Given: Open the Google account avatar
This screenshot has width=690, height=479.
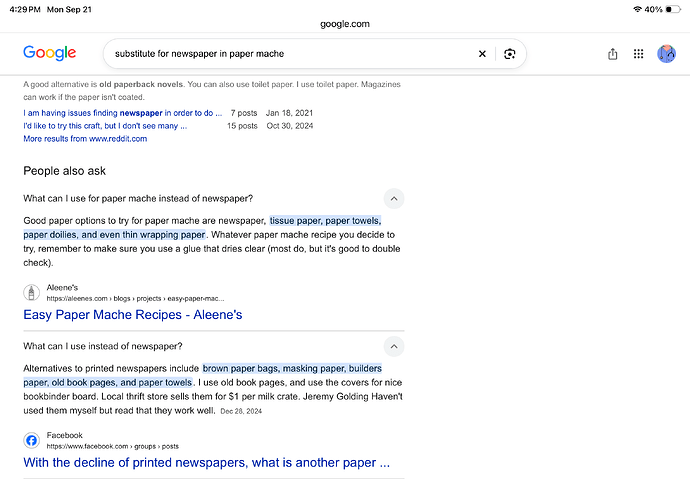Looking at the screenshot, I should pyautogui.click(x=666, y=54).
